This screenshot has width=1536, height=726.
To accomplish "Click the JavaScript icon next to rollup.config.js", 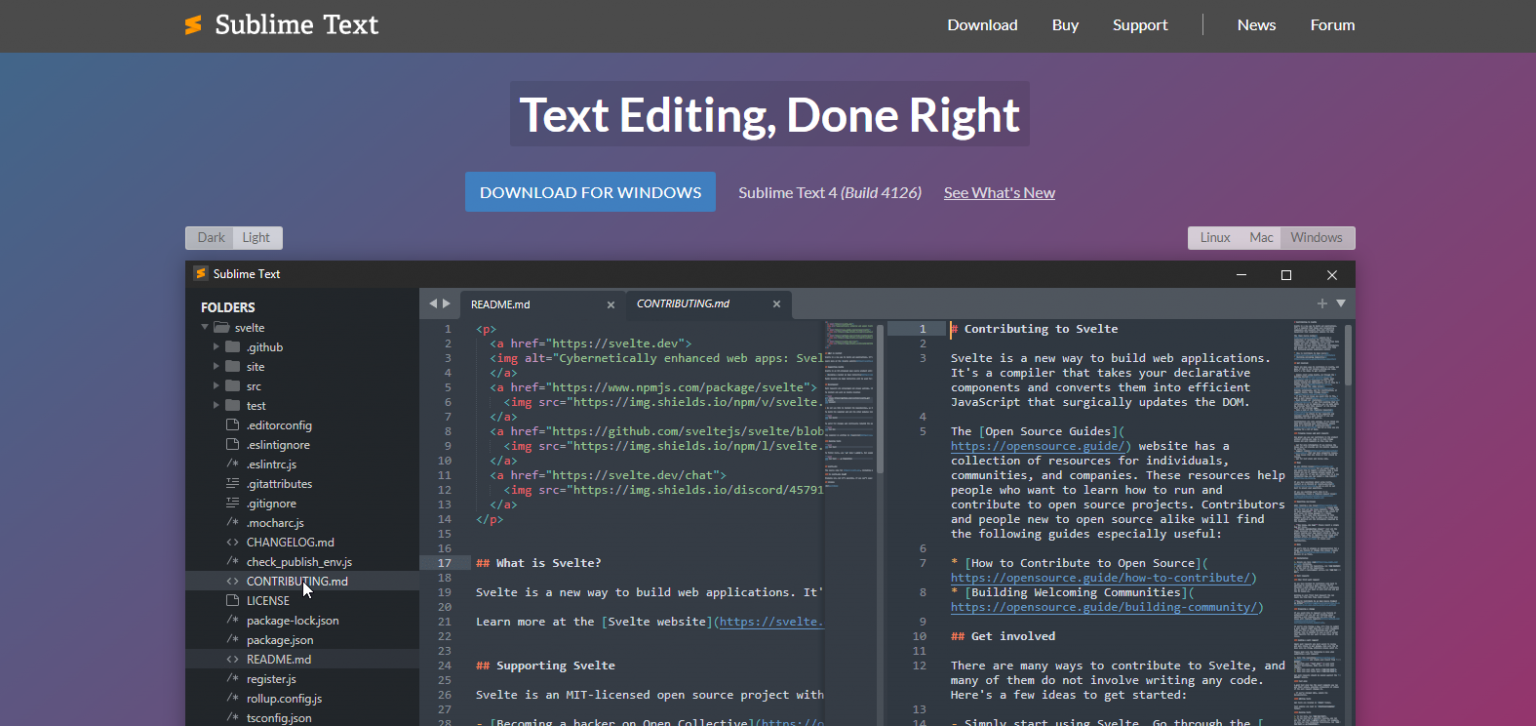I will (232, 698).
